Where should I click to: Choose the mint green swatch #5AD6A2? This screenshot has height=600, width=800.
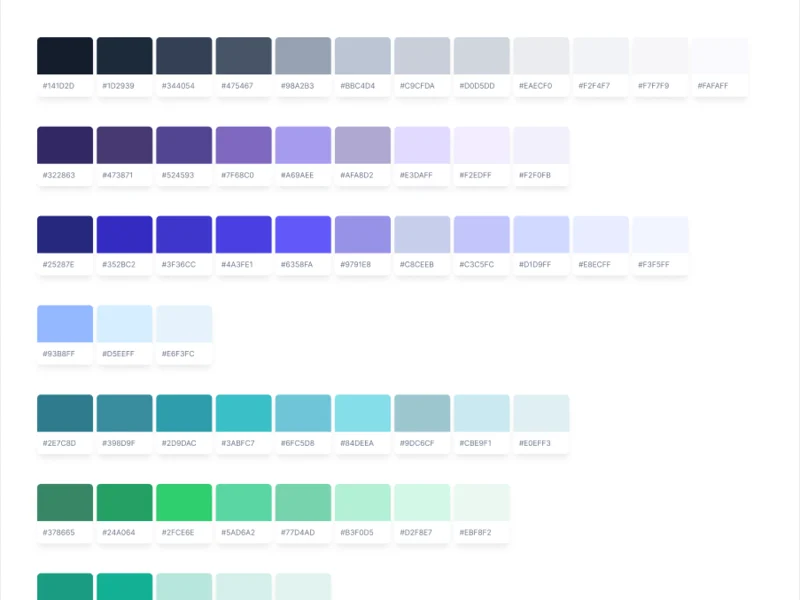pos(244,503)
